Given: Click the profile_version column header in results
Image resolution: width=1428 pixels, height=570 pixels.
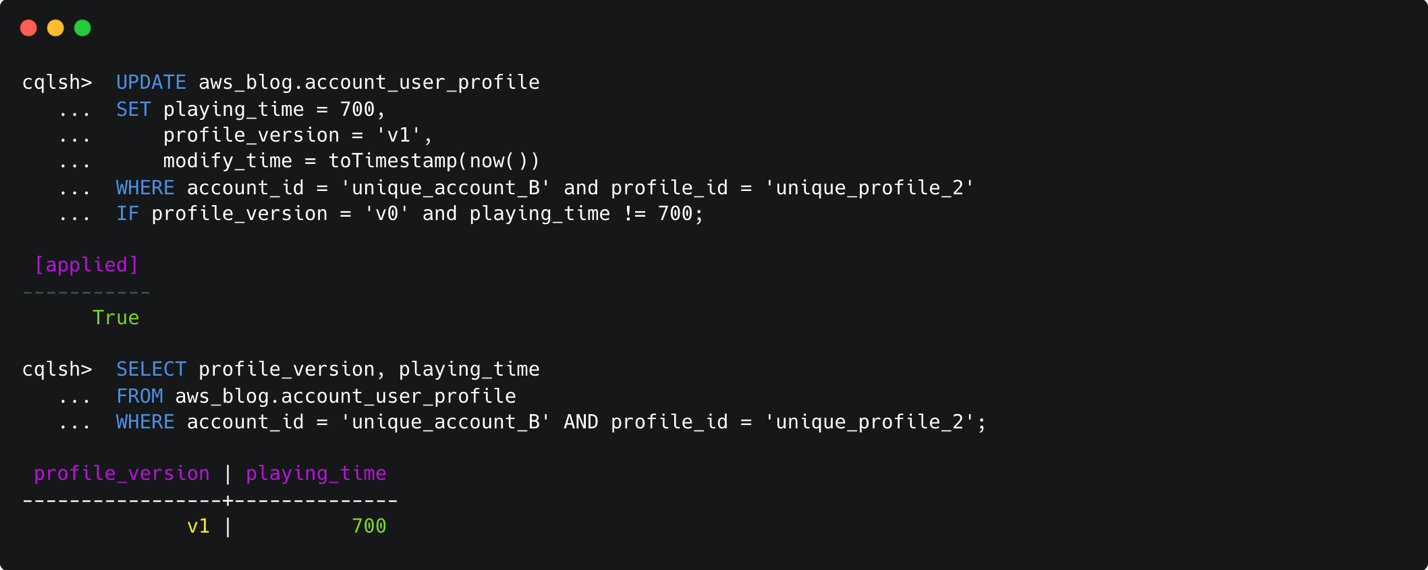Looking at the screenshot, I should click(x=122, y=474).
